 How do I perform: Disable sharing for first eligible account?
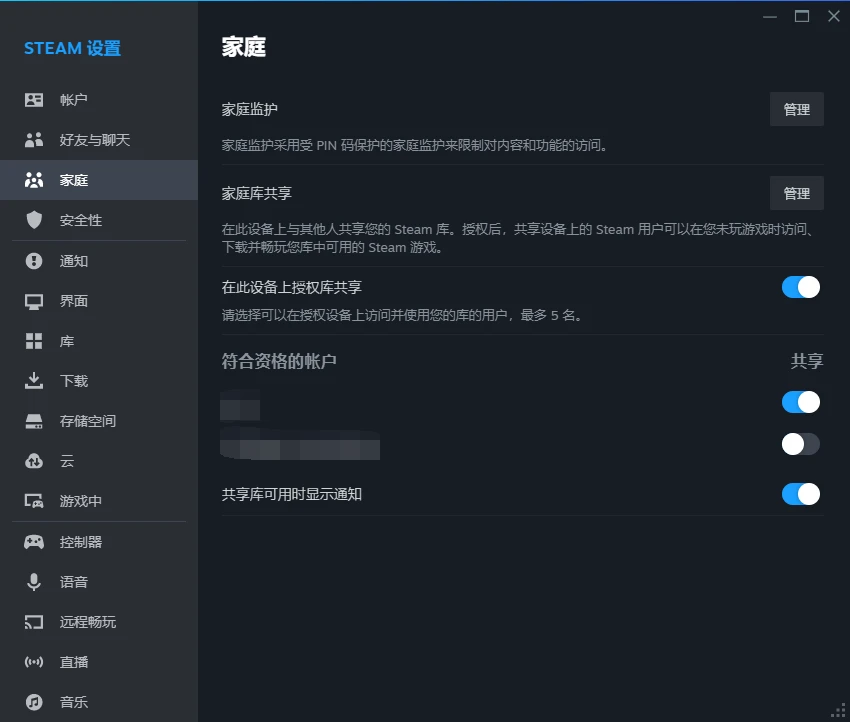pos(801,402)
